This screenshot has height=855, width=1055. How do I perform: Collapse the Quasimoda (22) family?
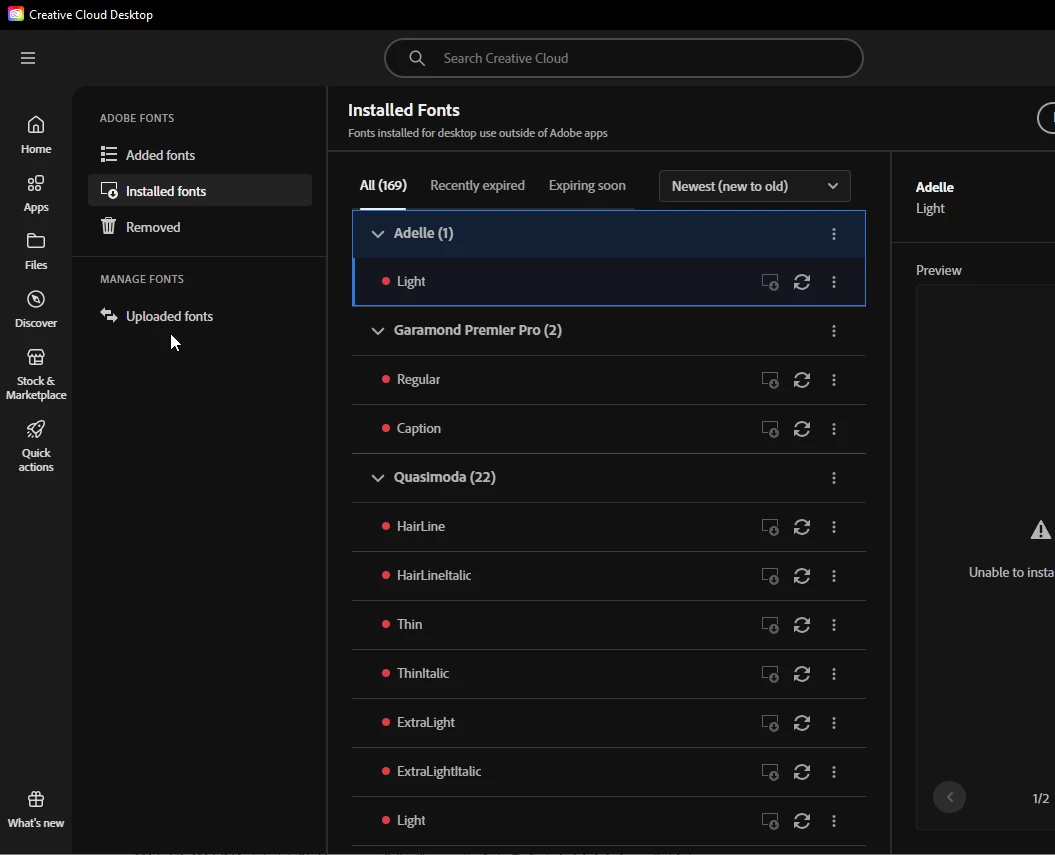coord(377,478)
